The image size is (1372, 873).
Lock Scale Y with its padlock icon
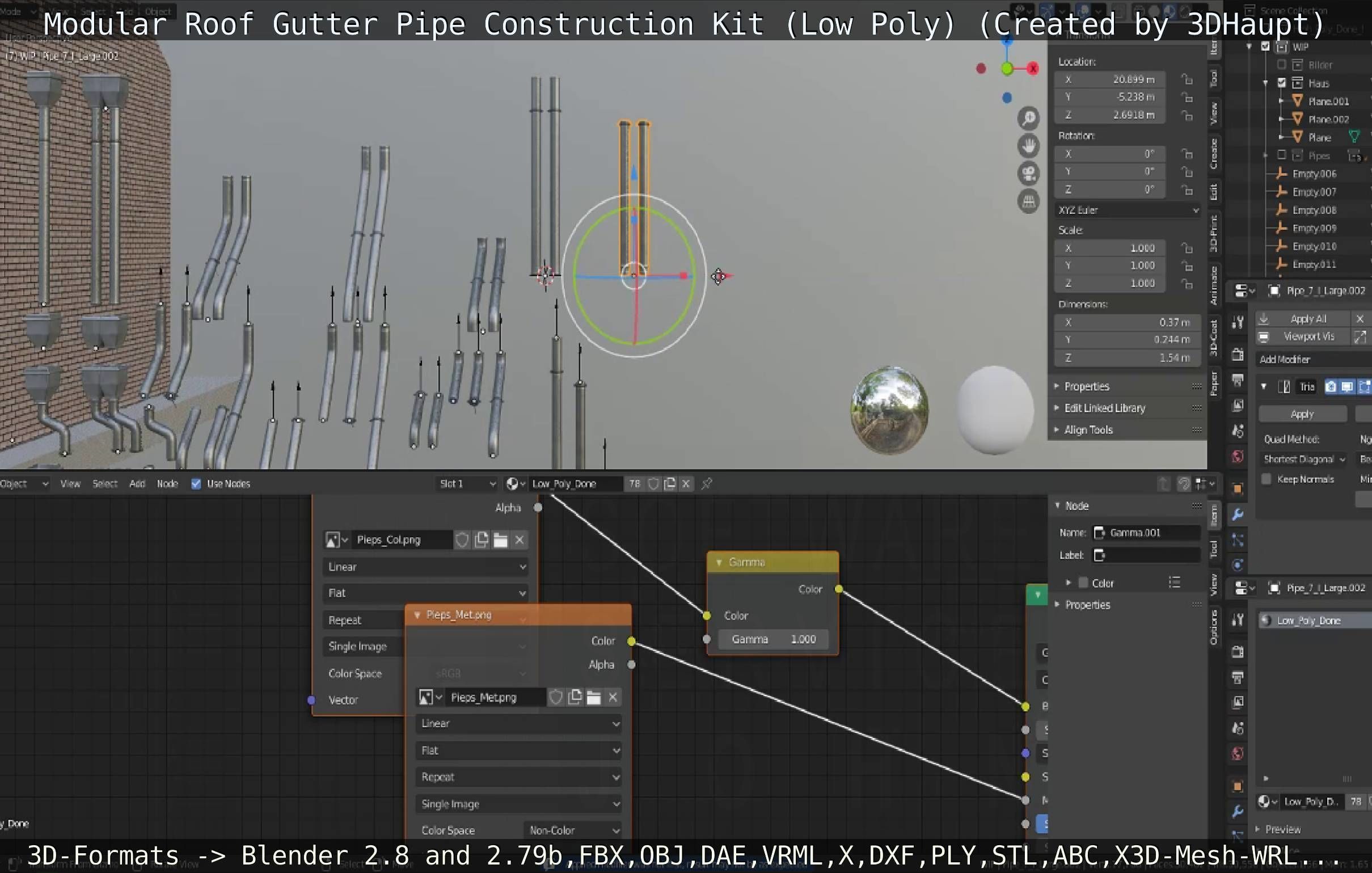tap(1187, 265)
